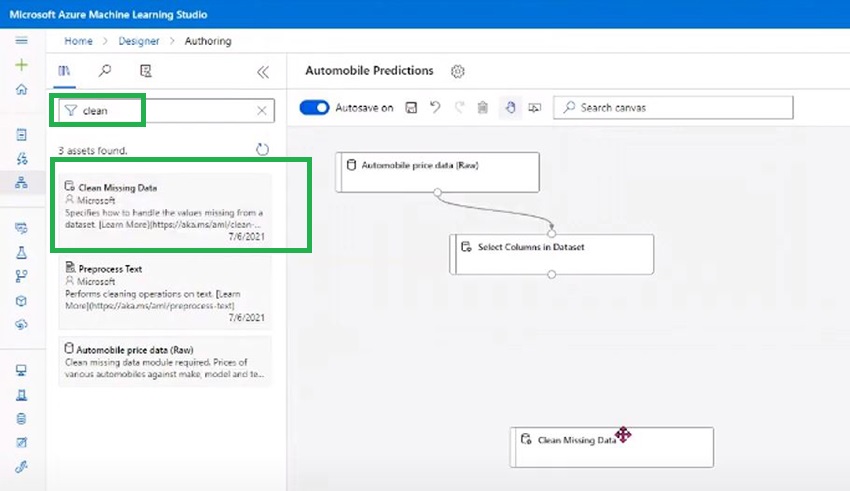
Task: Click the asset filter field containing 'clean'
Action: point(166,111)
